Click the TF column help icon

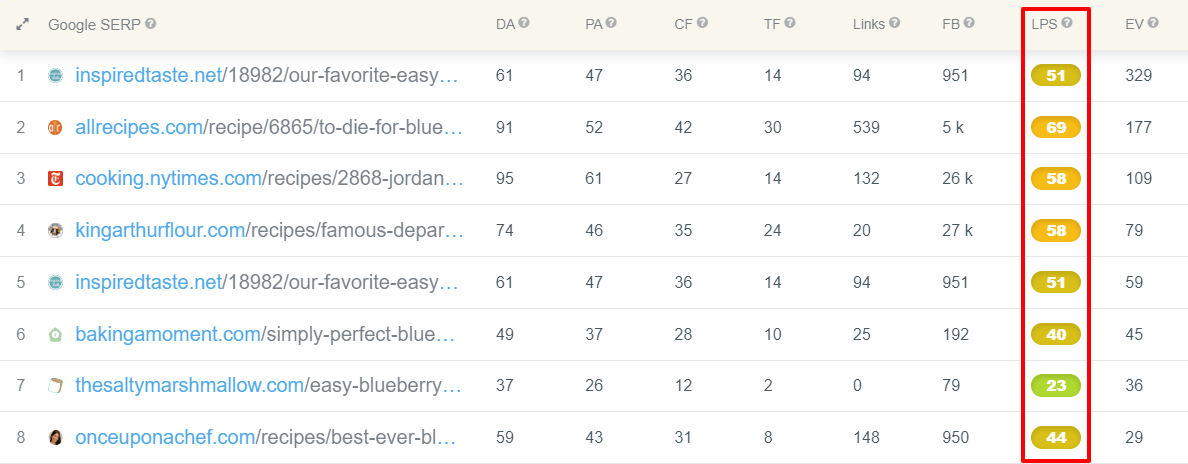pos(790,24)
